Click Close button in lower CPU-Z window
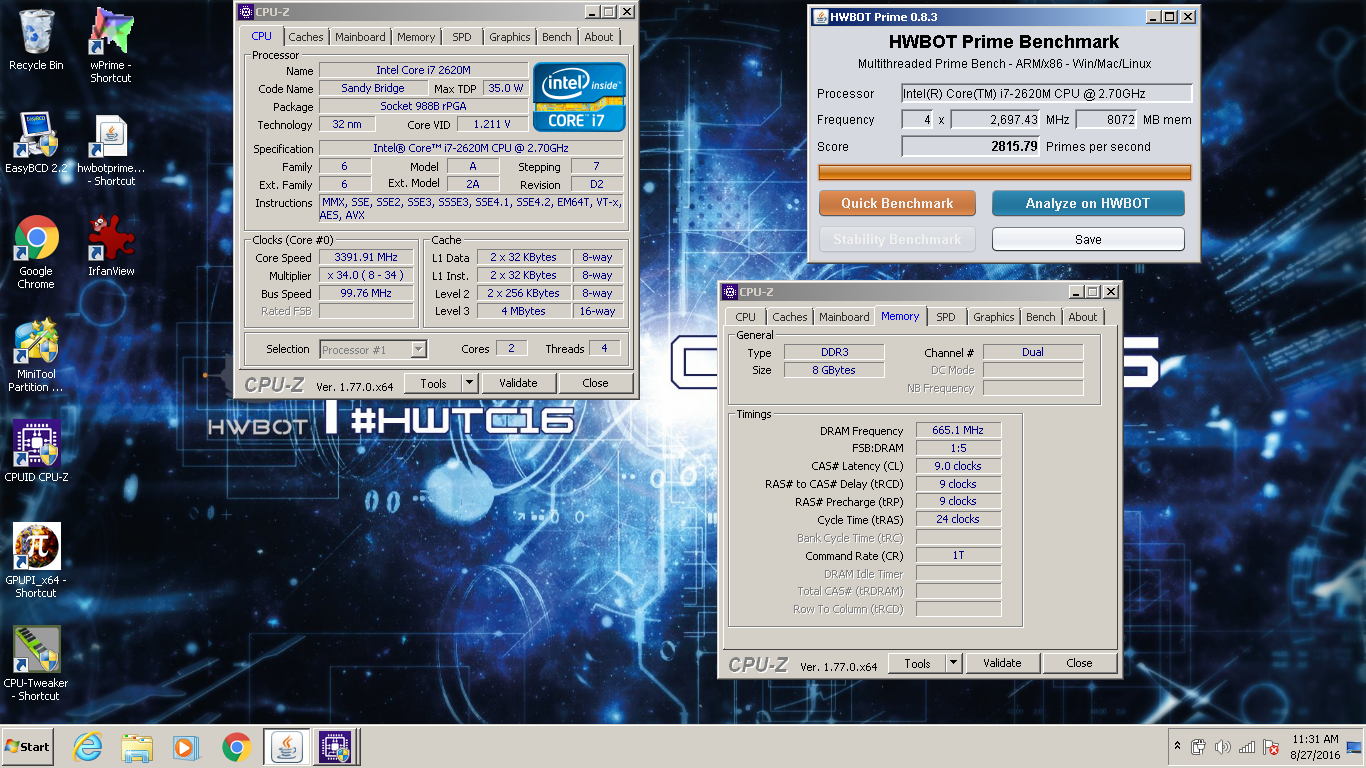Image resolution: width=1366 pixels, height=768 pixels. coord(1079,663)
